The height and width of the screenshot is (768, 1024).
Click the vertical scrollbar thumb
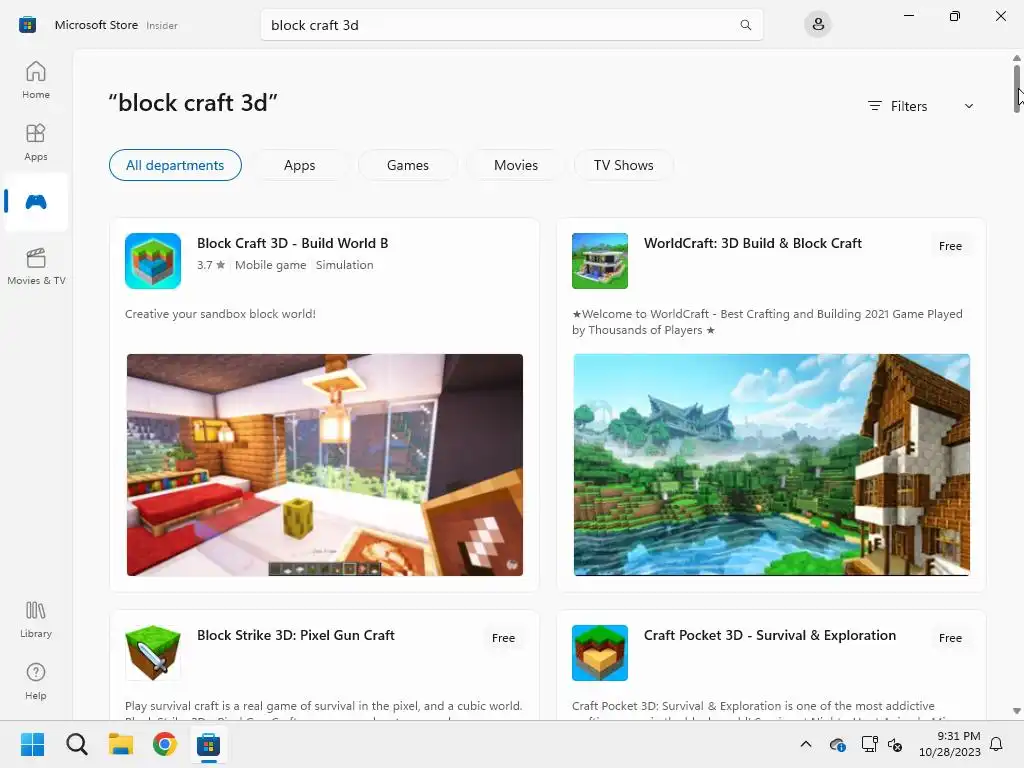pyautogui.click(x=1017, y=89)
